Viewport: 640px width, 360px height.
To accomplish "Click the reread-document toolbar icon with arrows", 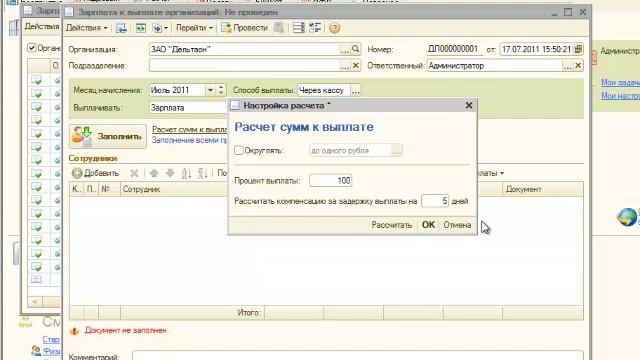I will tap(141, 28).
